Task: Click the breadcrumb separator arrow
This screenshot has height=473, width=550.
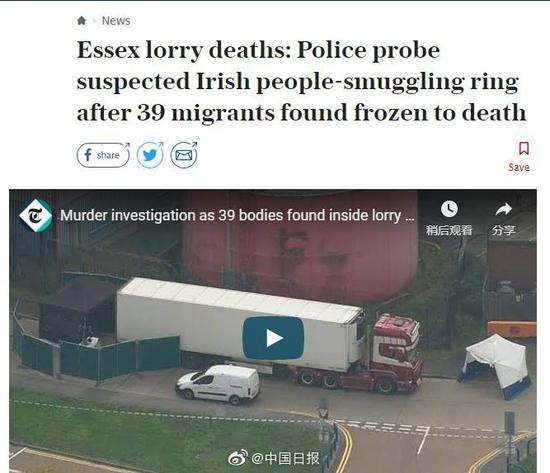Action: tap(94, 21)
